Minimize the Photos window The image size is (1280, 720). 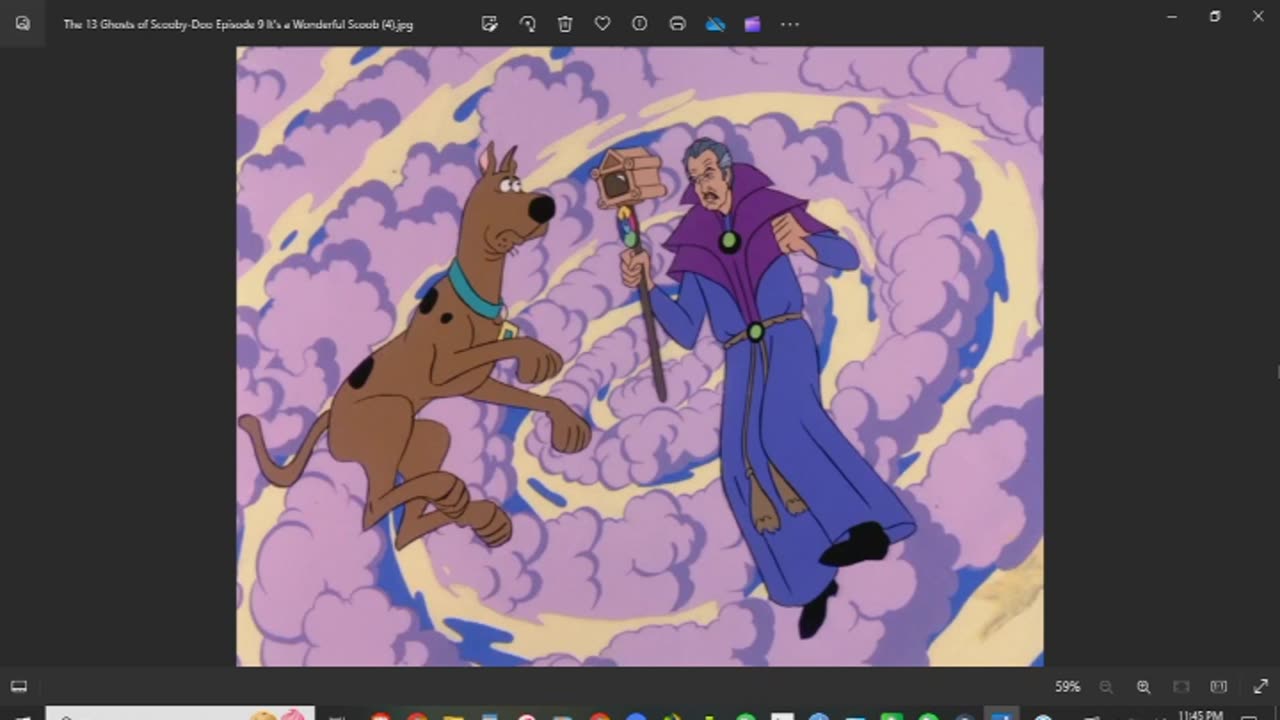click(1172, 16)
